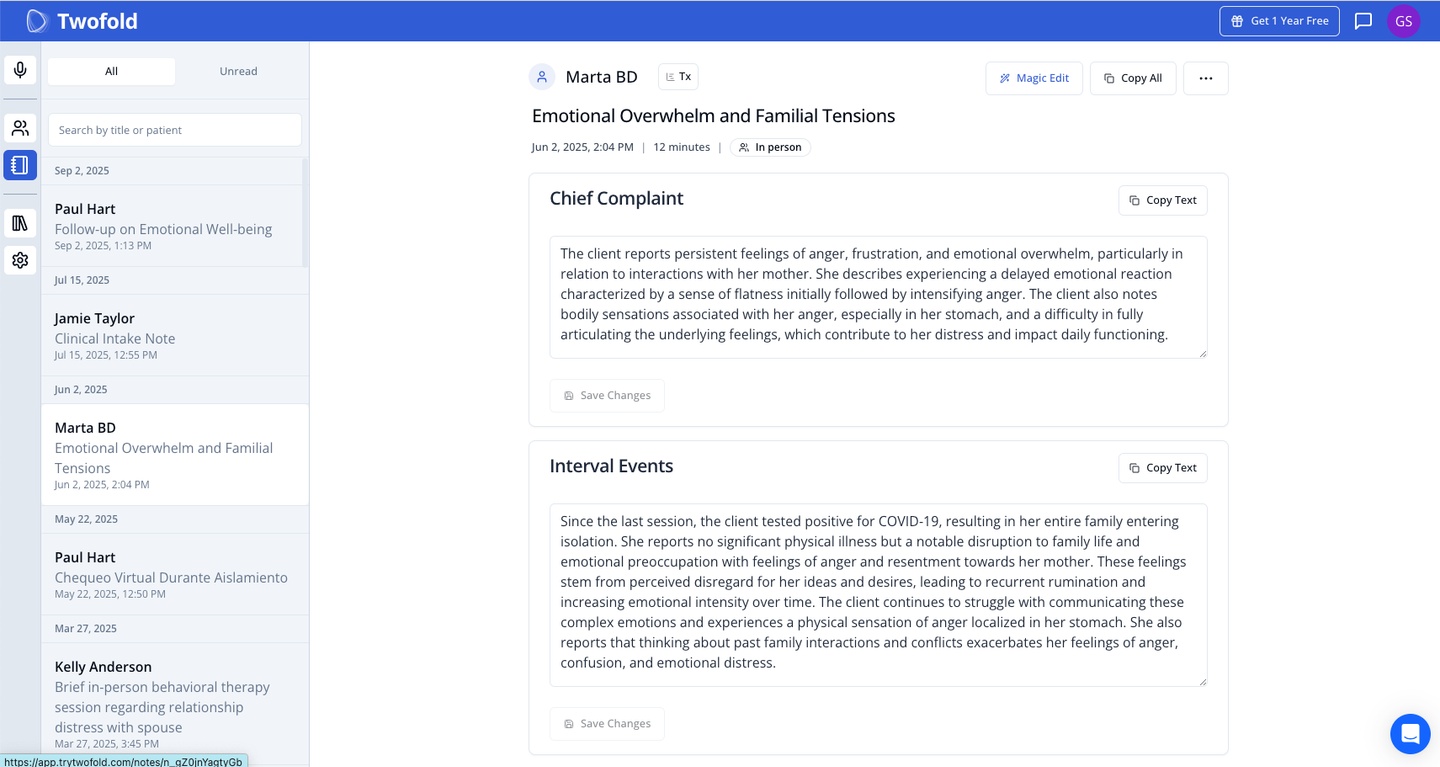Click Copy All button
This screenshot has width=1440, height=767.
[x=1133, y=78]
